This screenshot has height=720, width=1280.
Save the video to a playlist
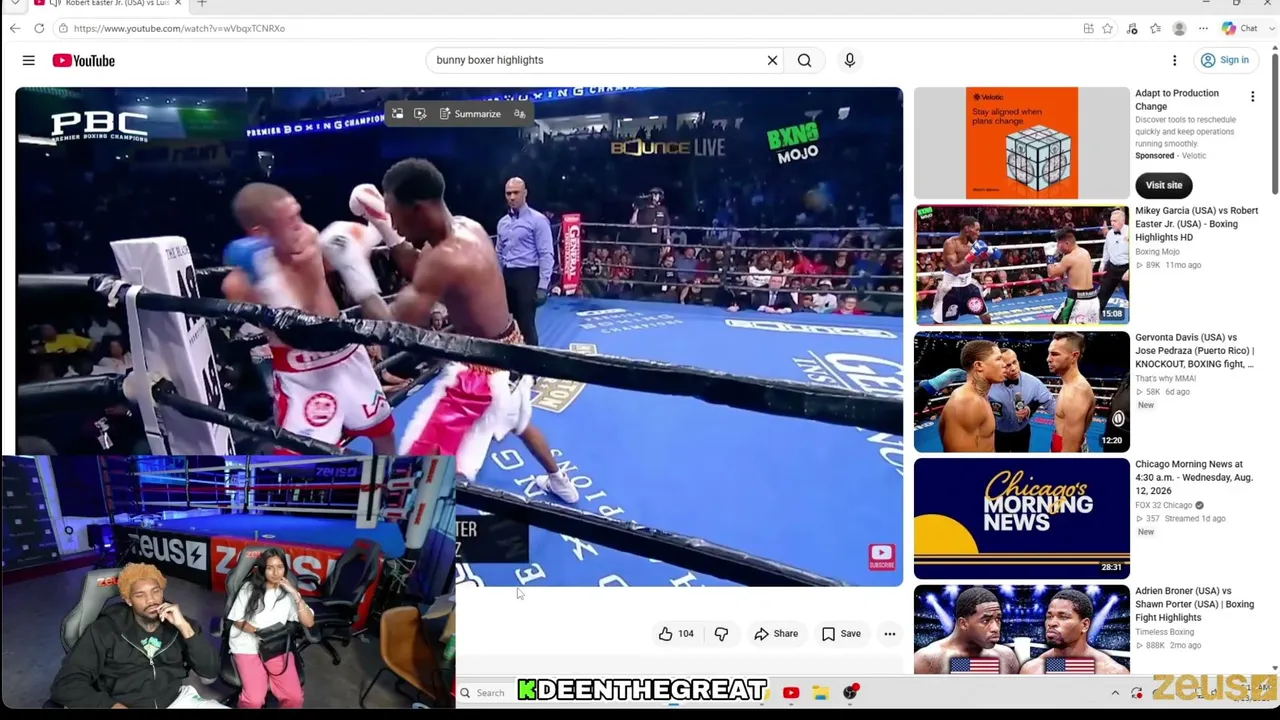click(841, 634)
